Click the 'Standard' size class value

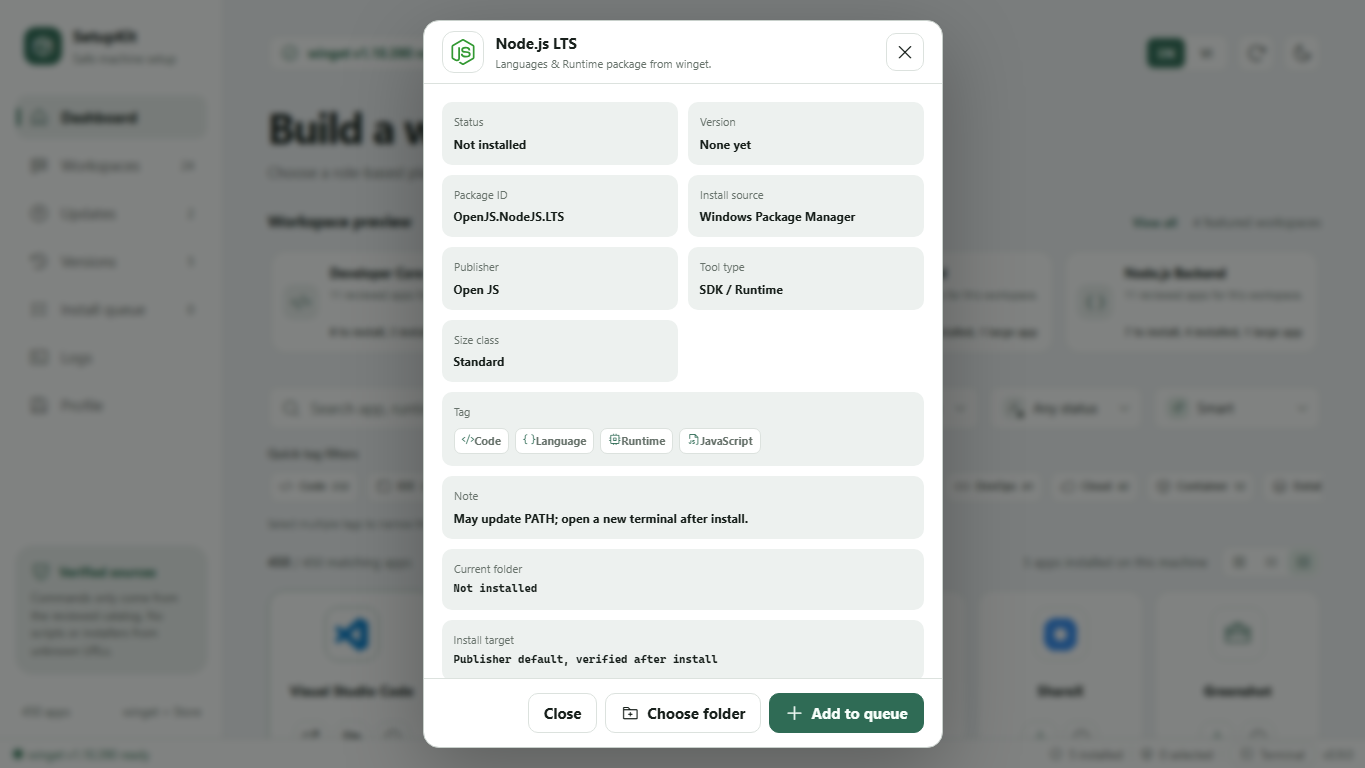click(479, 362)
